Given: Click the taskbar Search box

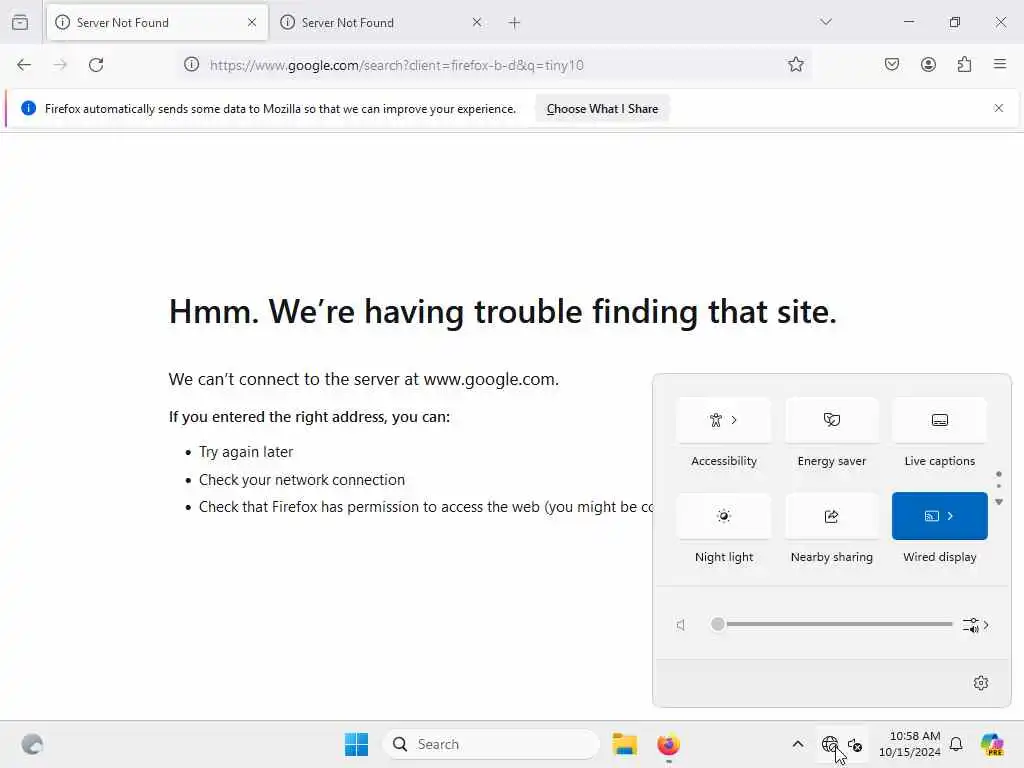Looking at the screenshot, I should click(x=492, y=744).
